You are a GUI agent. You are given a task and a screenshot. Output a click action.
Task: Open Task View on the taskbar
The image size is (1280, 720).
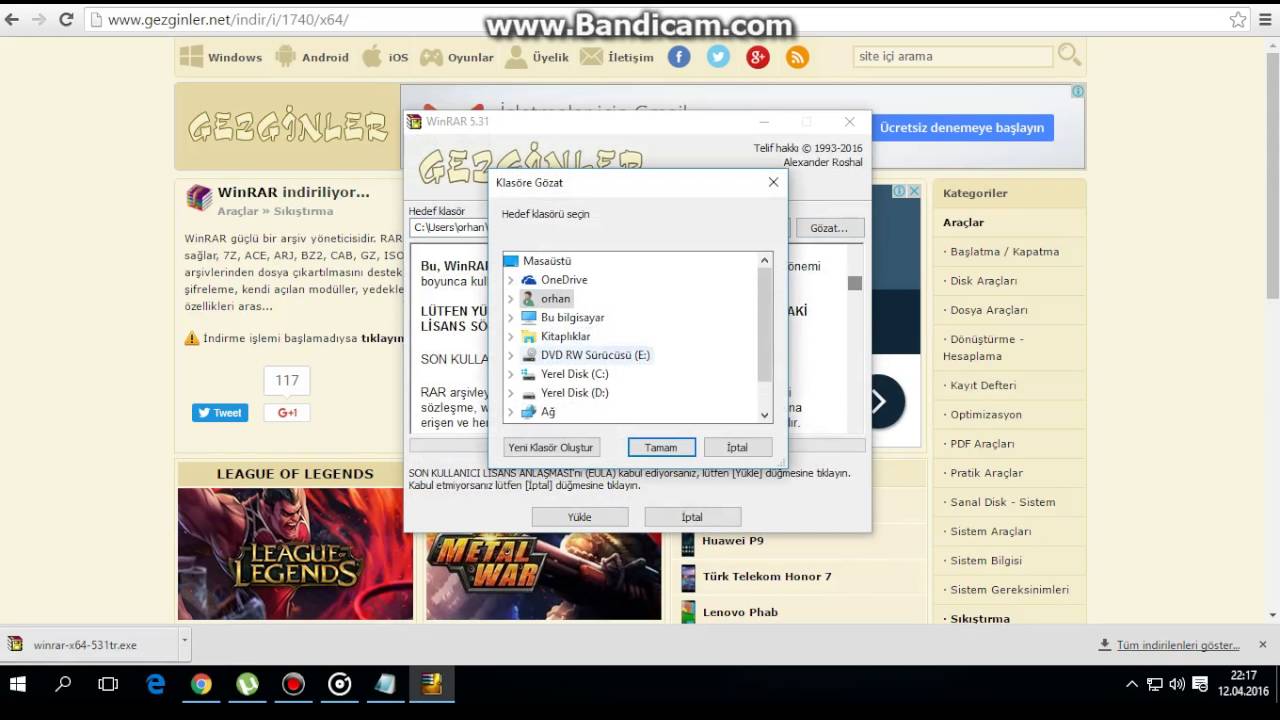point(108,684)
